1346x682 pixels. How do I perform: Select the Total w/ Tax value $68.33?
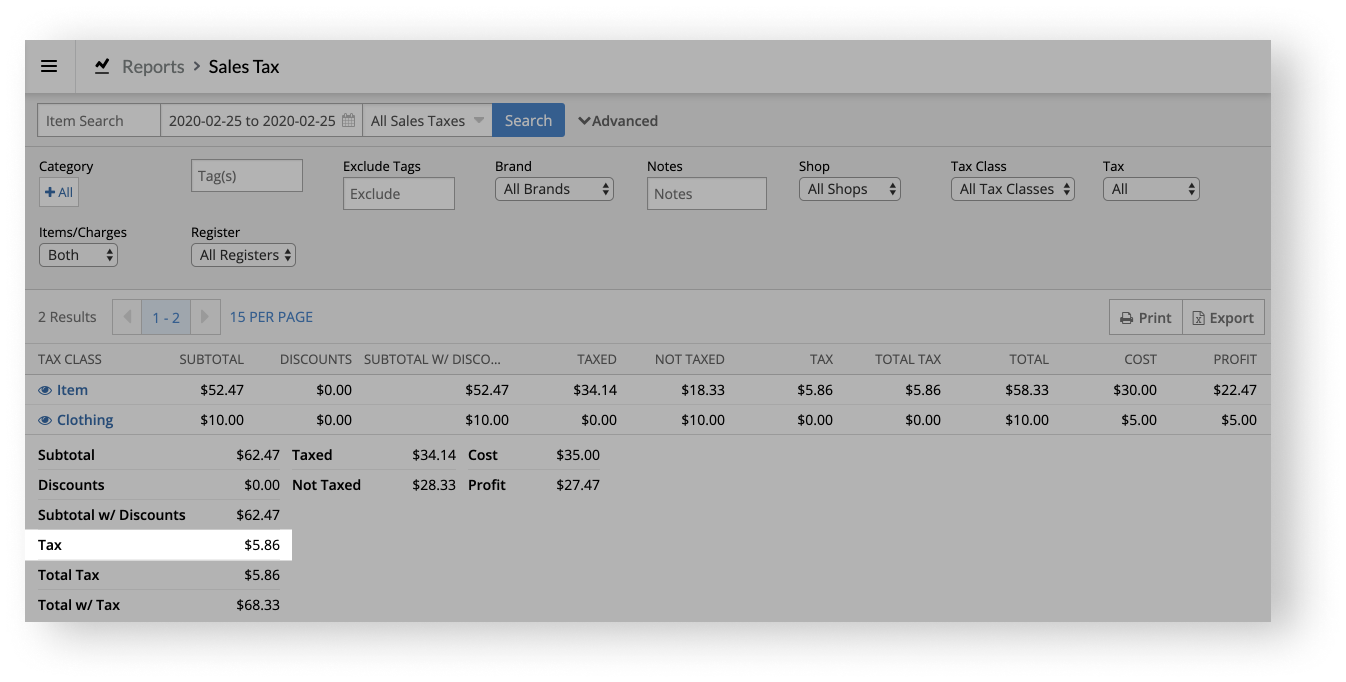(x=258, y=605)
